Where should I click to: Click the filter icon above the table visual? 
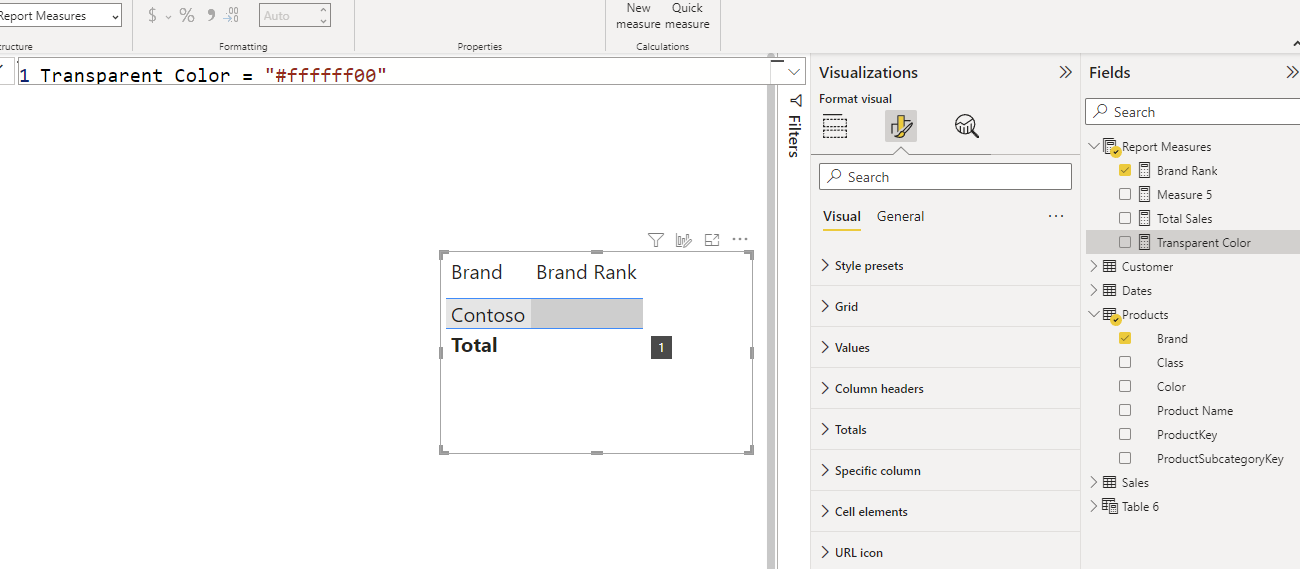tap(655, 240)
